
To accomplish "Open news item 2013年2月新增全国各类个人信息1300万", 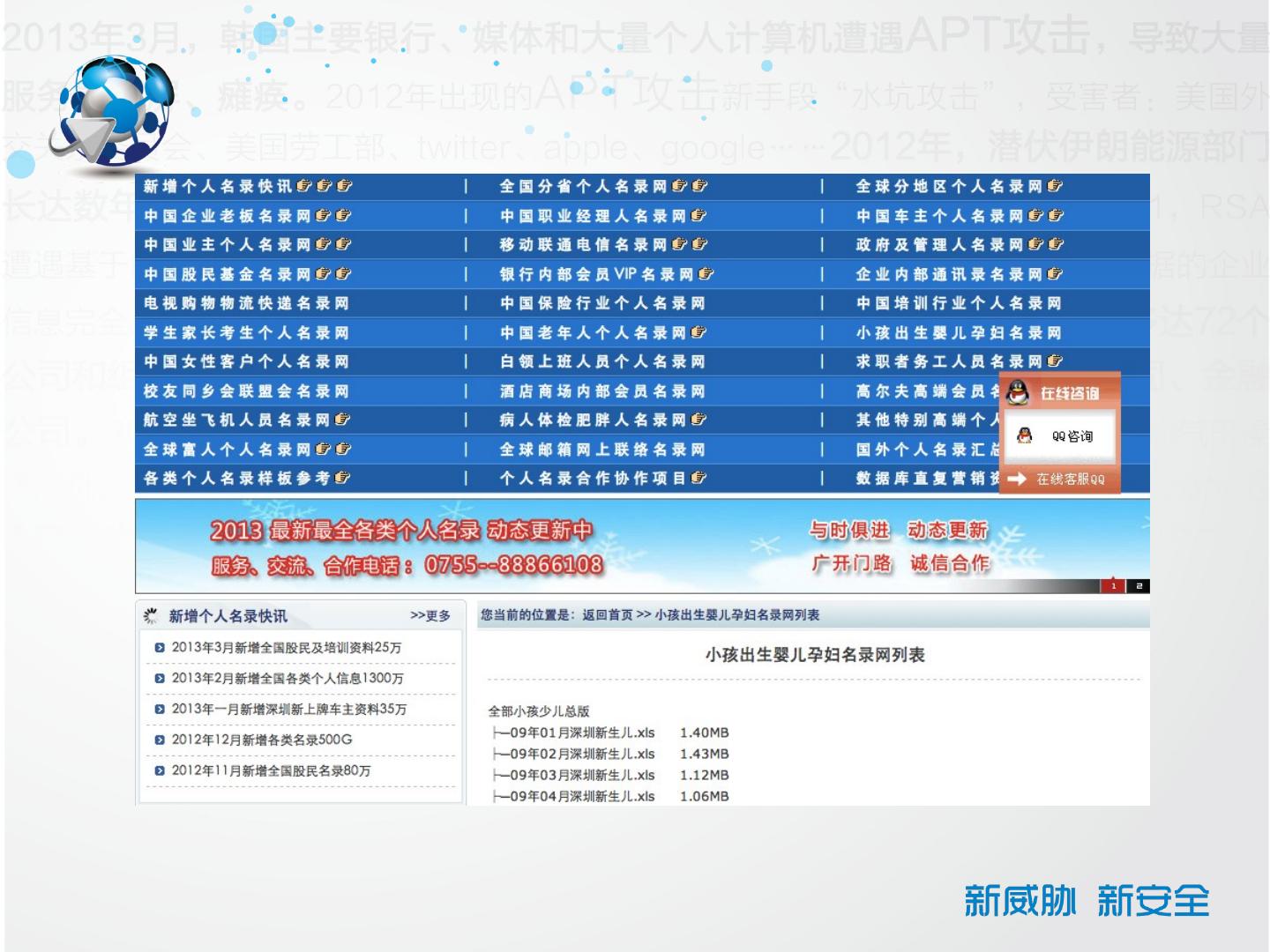I will tap(288, 678).
